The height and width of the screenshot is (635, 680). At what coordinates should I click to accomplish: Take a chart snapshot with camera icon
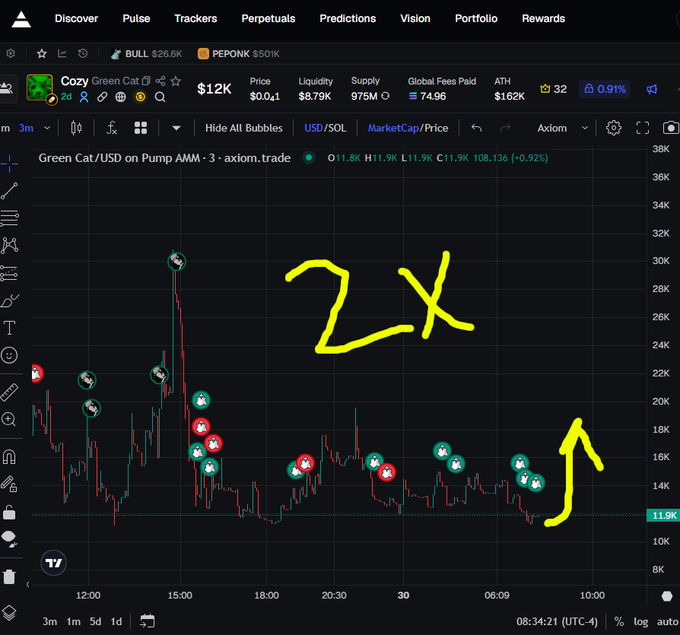pos(671,128)
